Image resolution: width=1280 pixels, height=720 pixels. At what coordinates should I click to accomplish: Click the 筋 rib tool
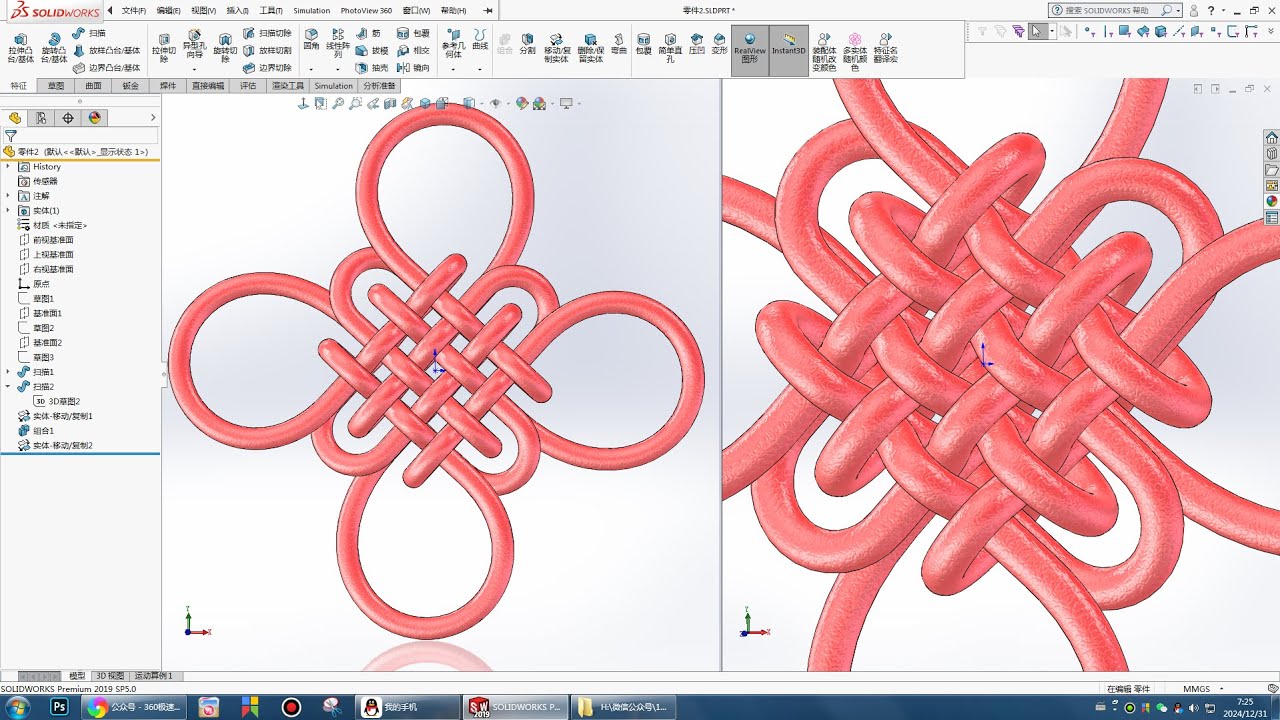tap(367, 33)
